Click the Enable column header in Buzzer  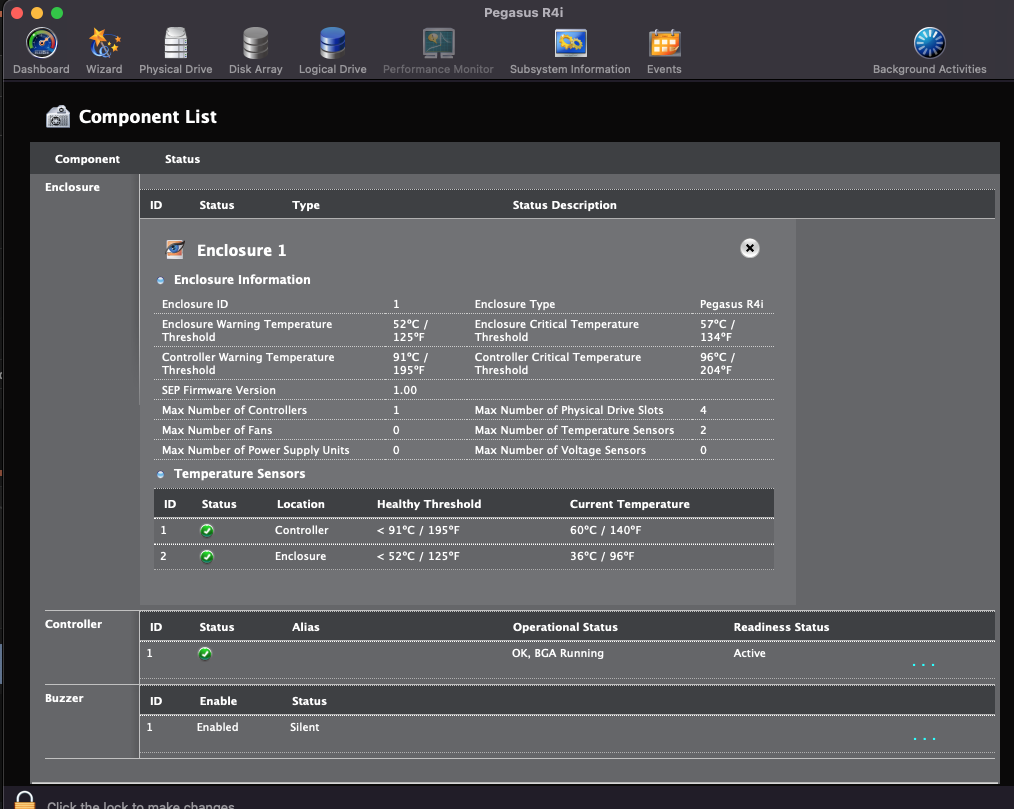(218, 701)
